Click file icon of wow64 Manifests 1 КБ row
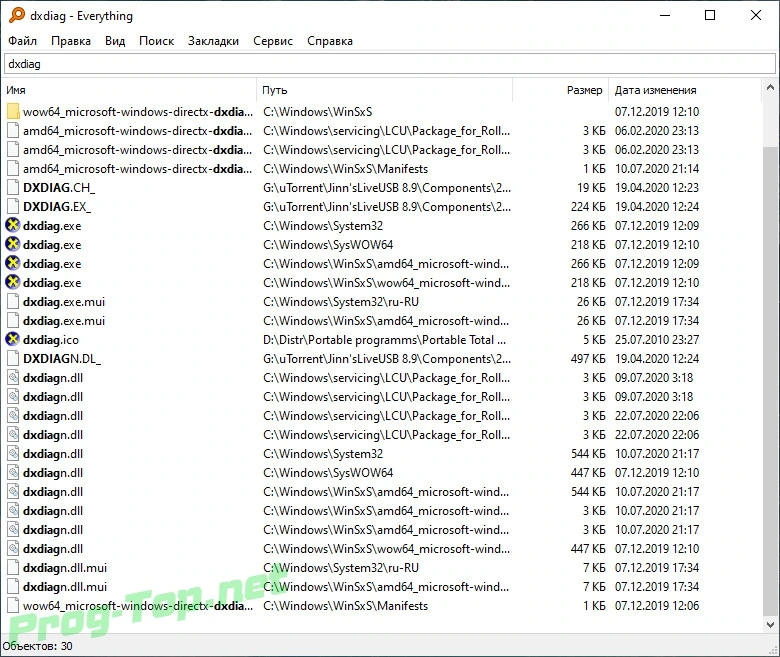This screenshot has width=780, height=657. coord(13,605)
